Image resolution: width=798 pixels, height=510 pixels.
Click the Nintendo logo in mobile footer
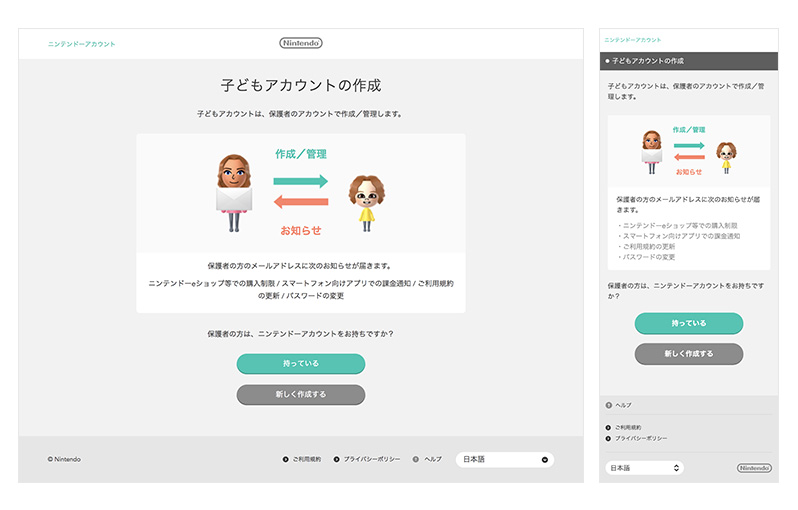coord(754,468)
